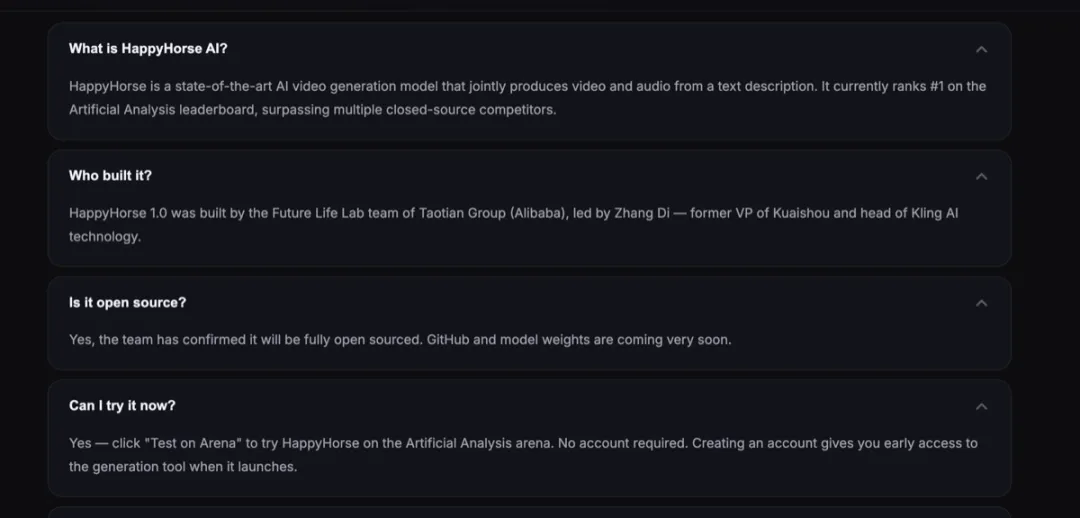The image size is (1080, 518).
Task: Collapse the "Is it open source?" chevron
Action: coord(981,303)
